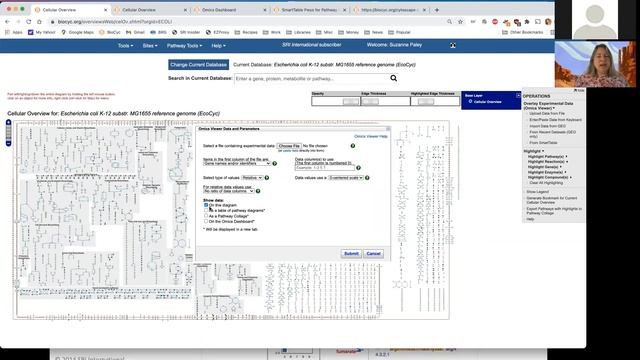640x360 pixels.
Task: Click Show Legend in Operations panel
Action: pos(537,192)
